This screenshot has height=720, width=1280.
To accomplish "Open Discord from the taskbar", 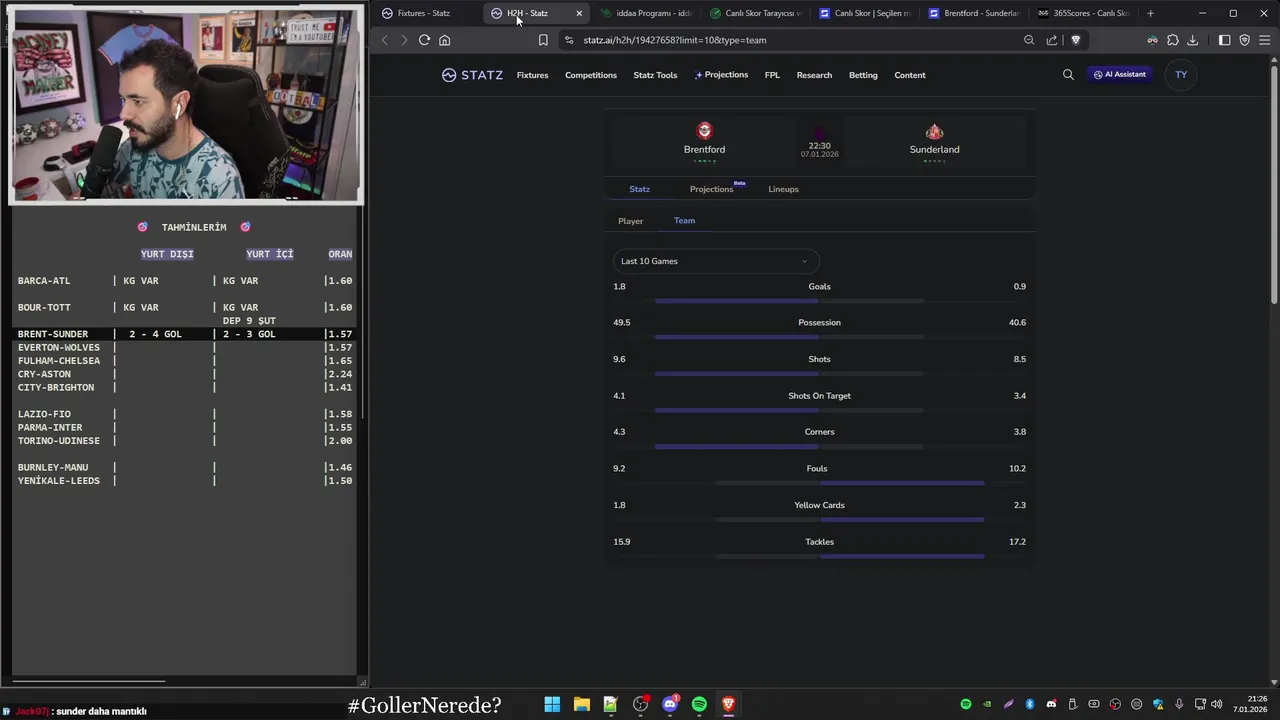I will (670, 704).
